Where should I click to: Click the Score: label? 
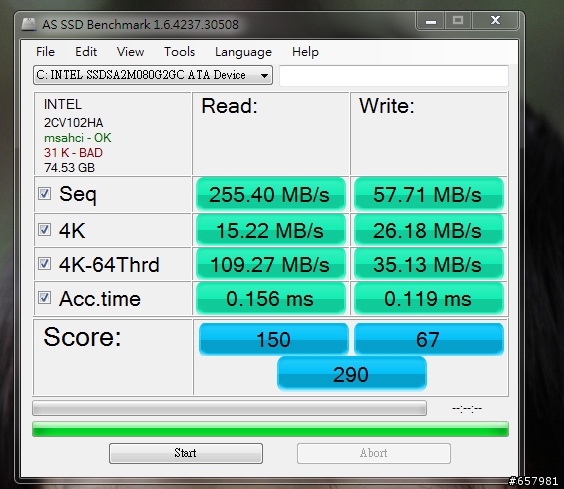click(x=82, y=337)
